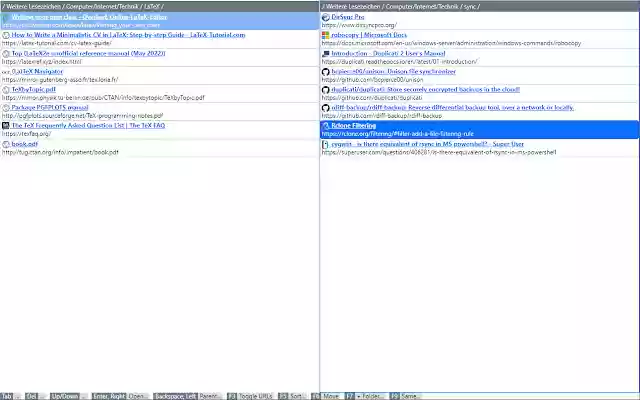Screen dimensions: 640x400
Task: Click 'sync' folder in right pane path
Action: pyautogui.click(x=470, y=7)
